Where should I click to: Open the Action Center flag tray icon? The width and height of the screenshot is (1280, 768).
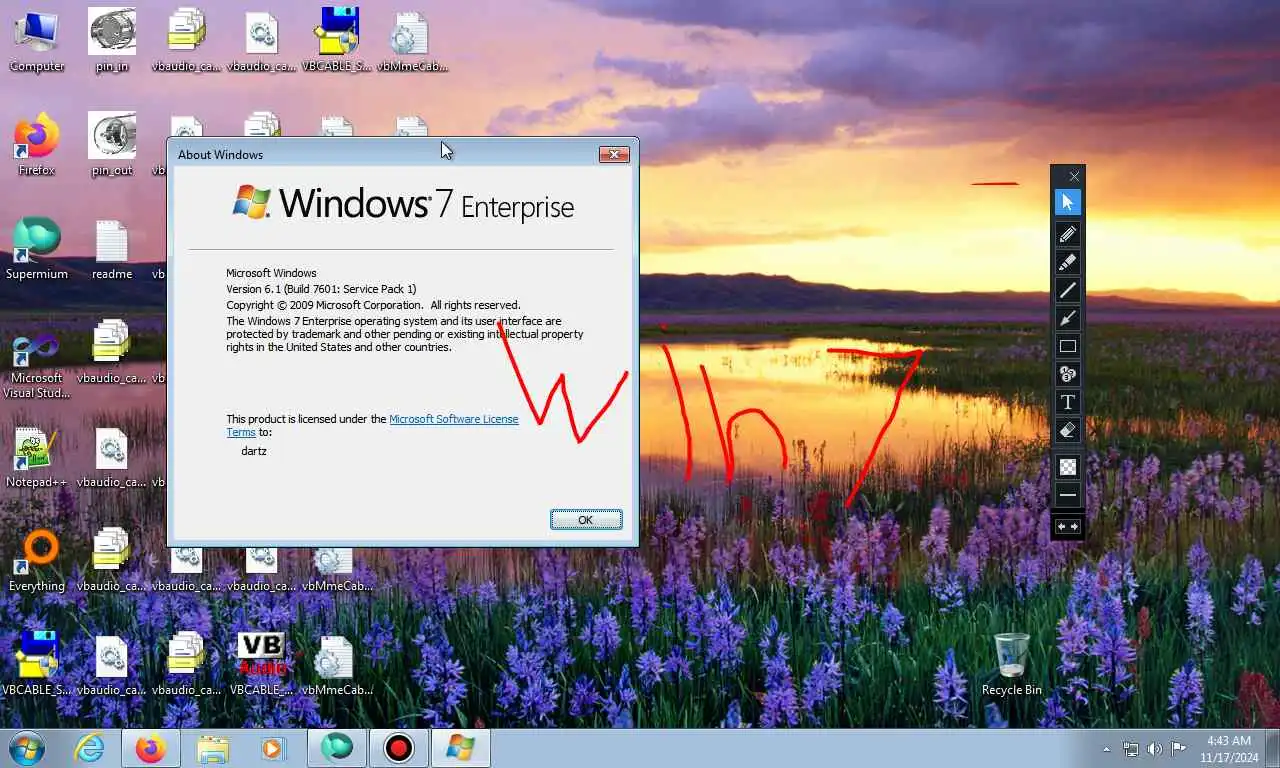[1179, 749]
